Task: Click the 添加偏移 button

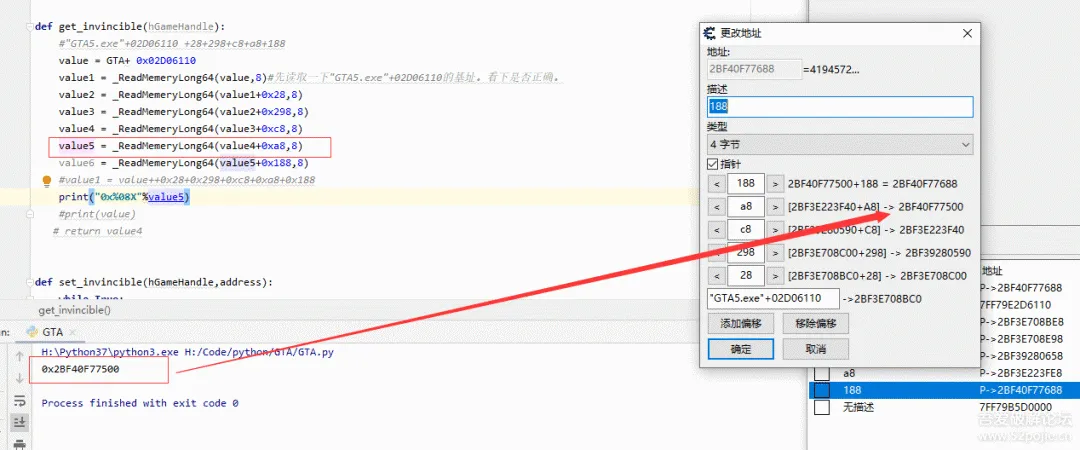Action: click(x=740, y=323)
